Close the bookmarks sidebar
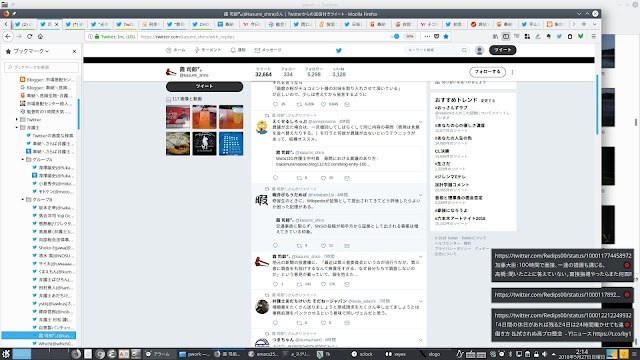The image size is (640, 360). tap(74, 51)
